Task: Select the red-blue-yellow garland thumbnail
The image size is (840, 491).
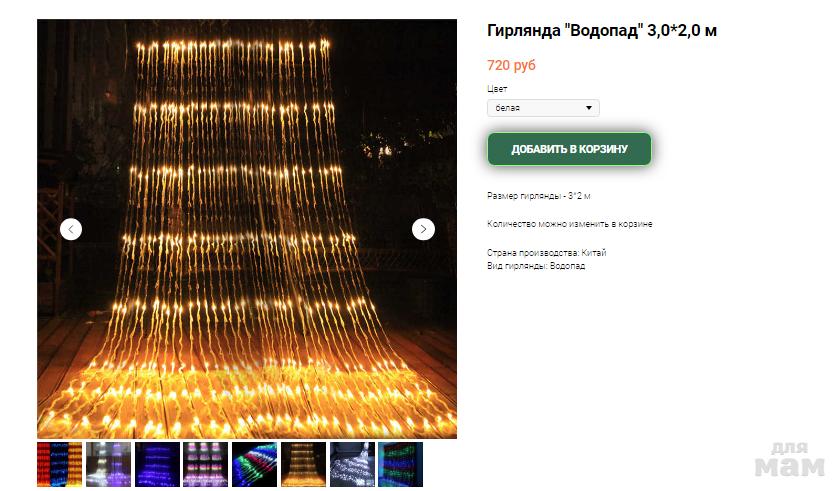Action: pos(59,464)
